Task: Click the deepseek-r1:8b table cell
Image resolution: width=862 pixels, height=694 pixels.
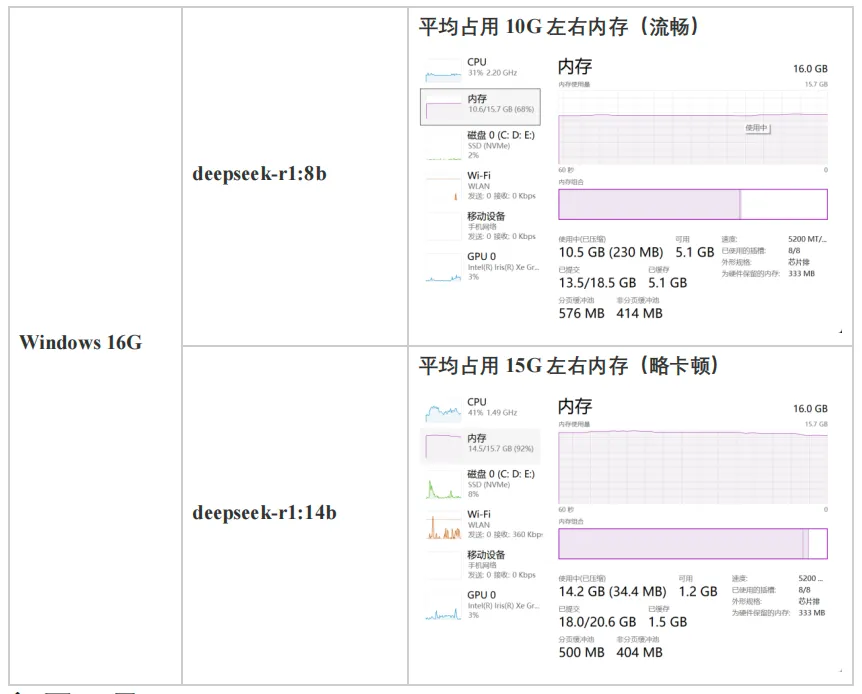Action: pyautogui.click(x=260, y=173)
